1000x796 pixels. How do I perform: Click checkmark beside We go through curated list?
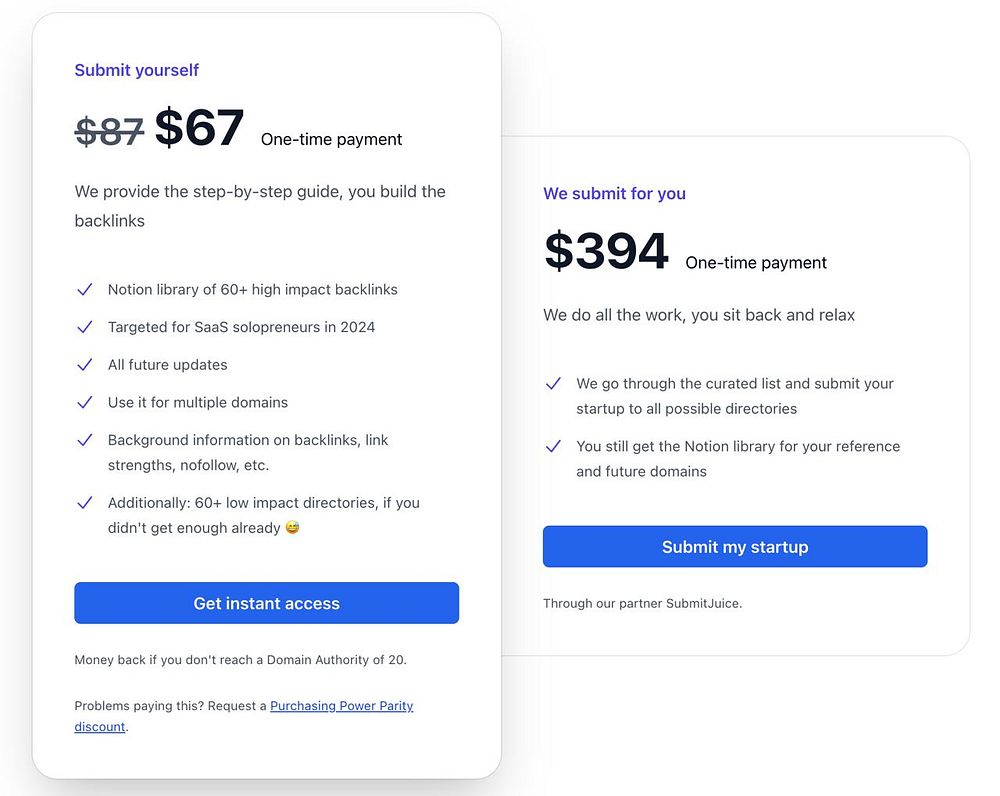tap(553, 384)
